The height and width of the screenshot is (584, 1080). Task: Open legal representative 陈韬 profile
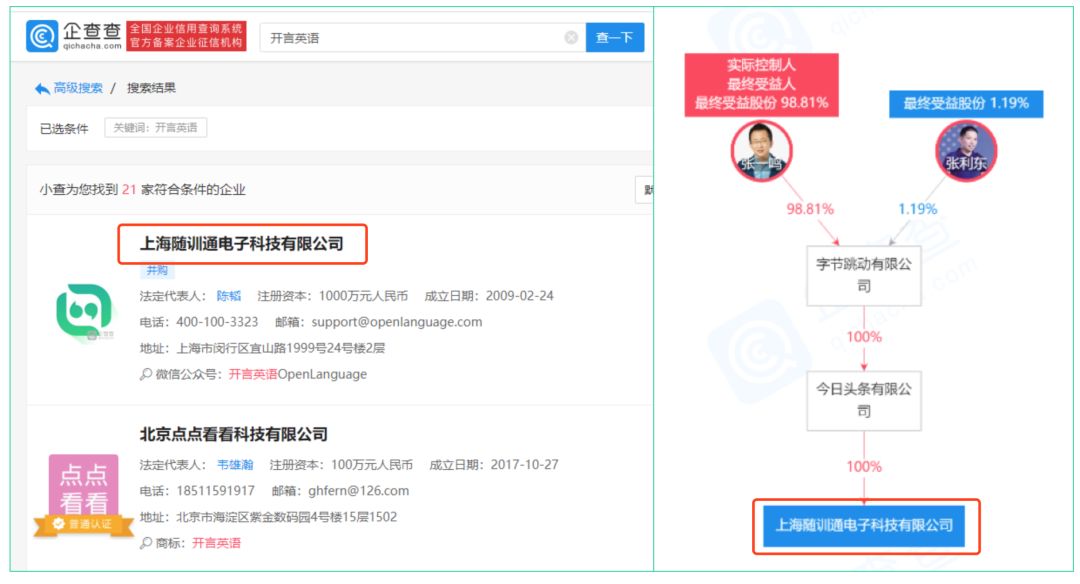tap(229, 296)
